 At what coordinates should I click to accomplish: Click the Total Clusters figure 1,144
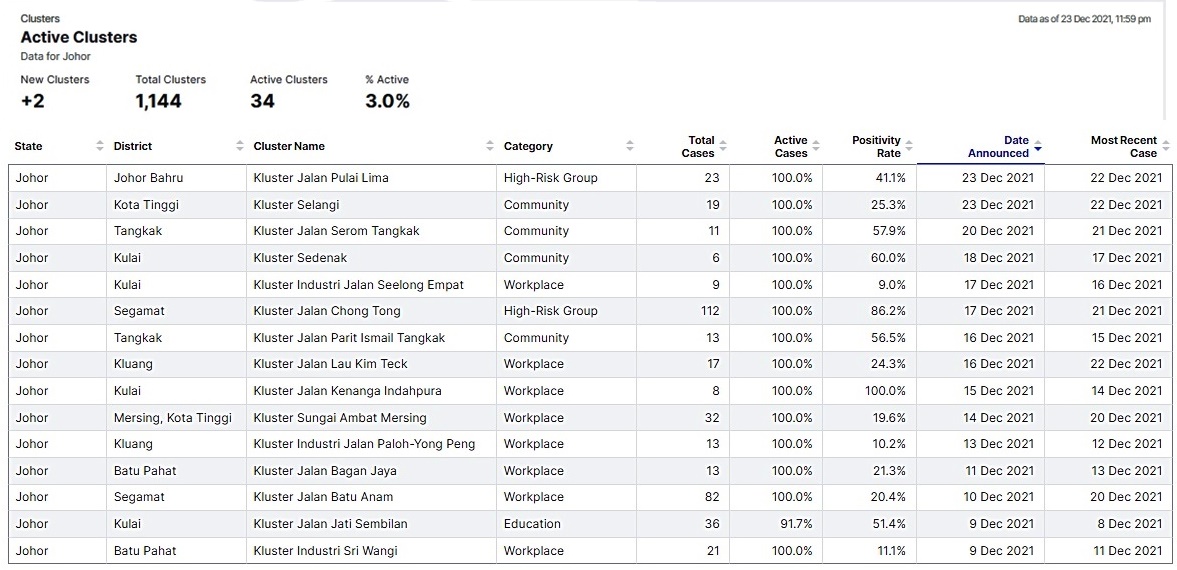(159, 101)
